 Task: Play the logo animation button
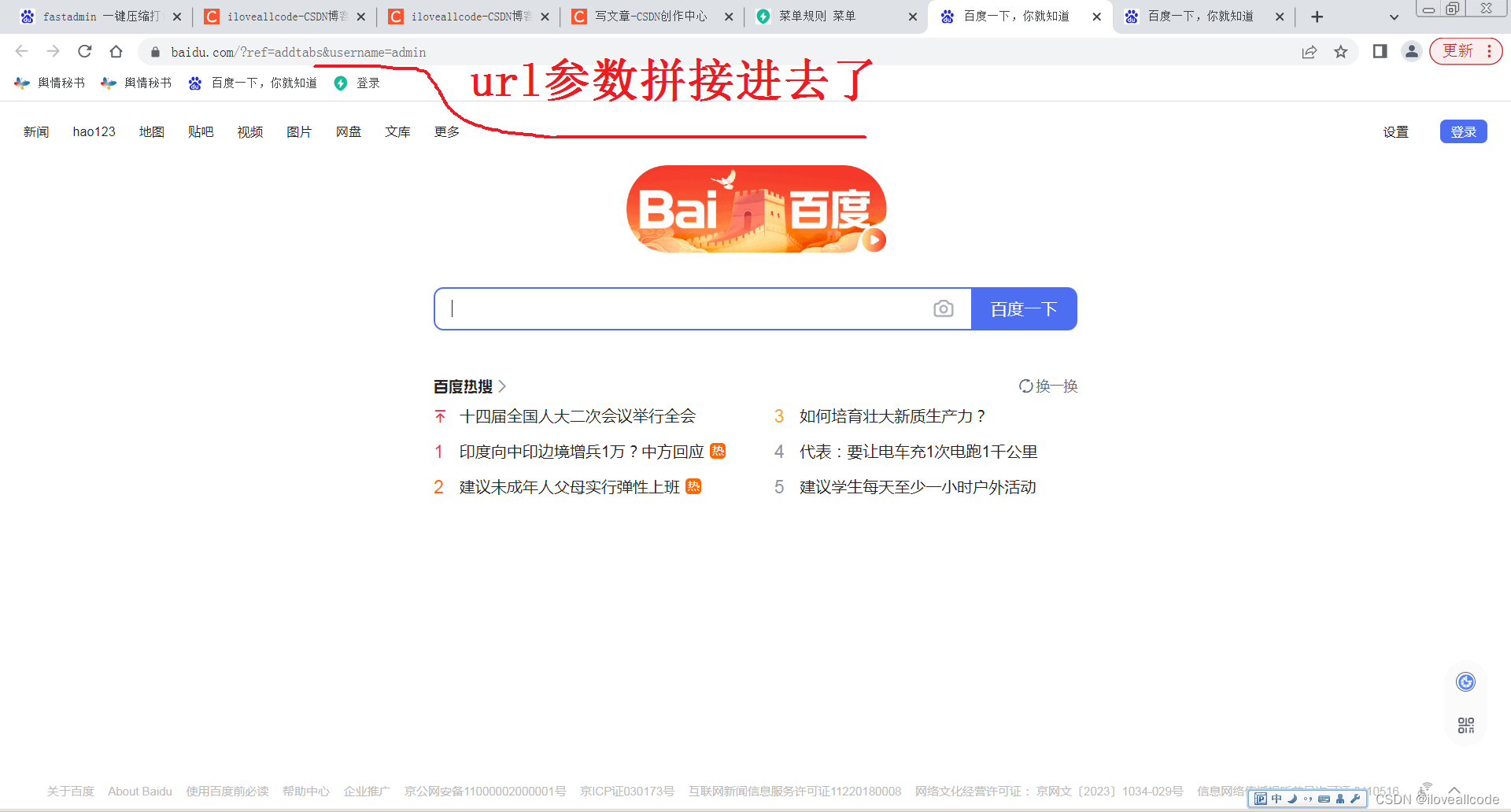coord(874,240)
